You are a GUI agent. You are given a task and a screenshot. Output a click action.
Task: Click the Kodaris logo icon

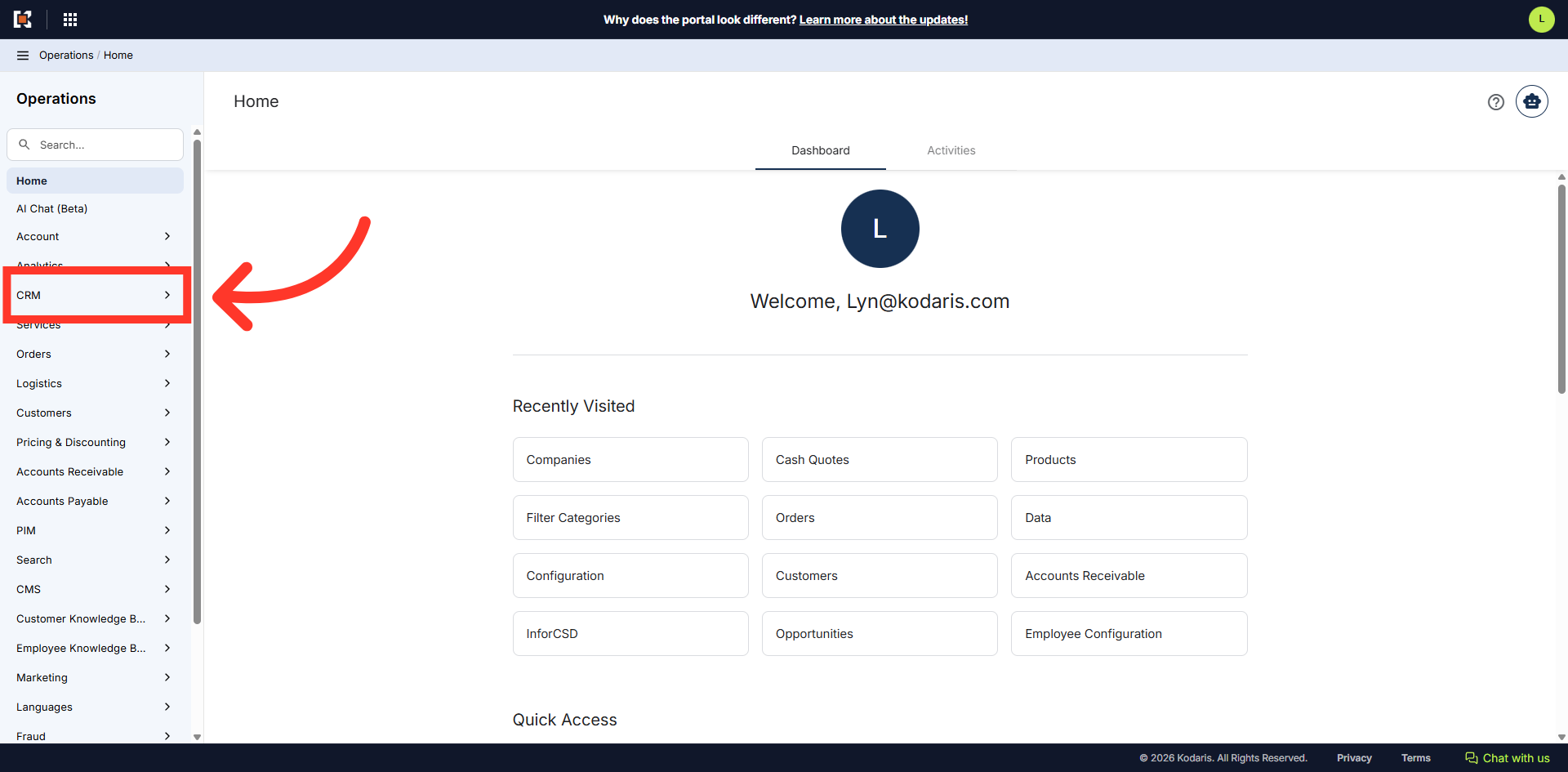pyautogui.click(x=23, y=20)
